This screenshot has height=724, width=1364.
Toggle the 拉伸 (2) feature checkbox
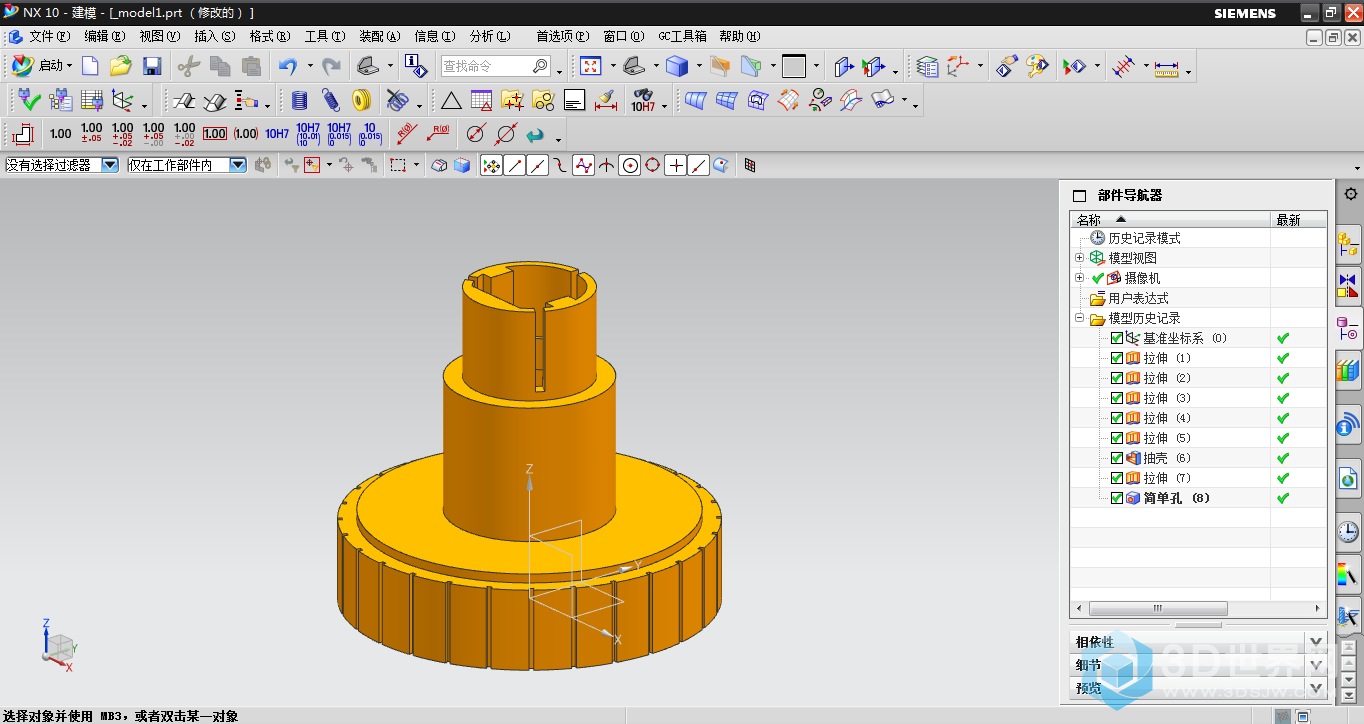[x=1117, y=378]
